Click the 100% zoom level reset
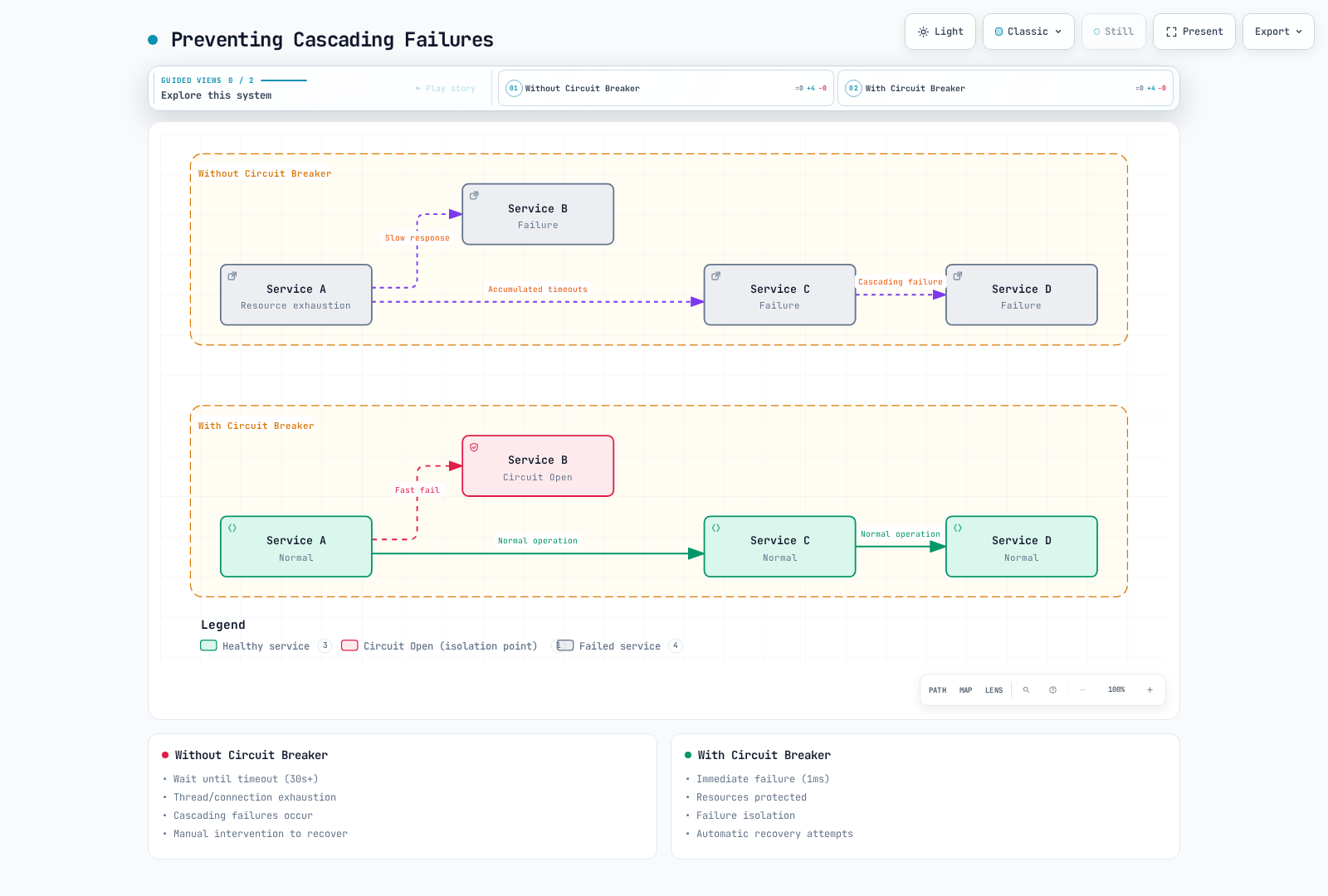This screenshot has width=1328, height=896. pos(1116,690)
